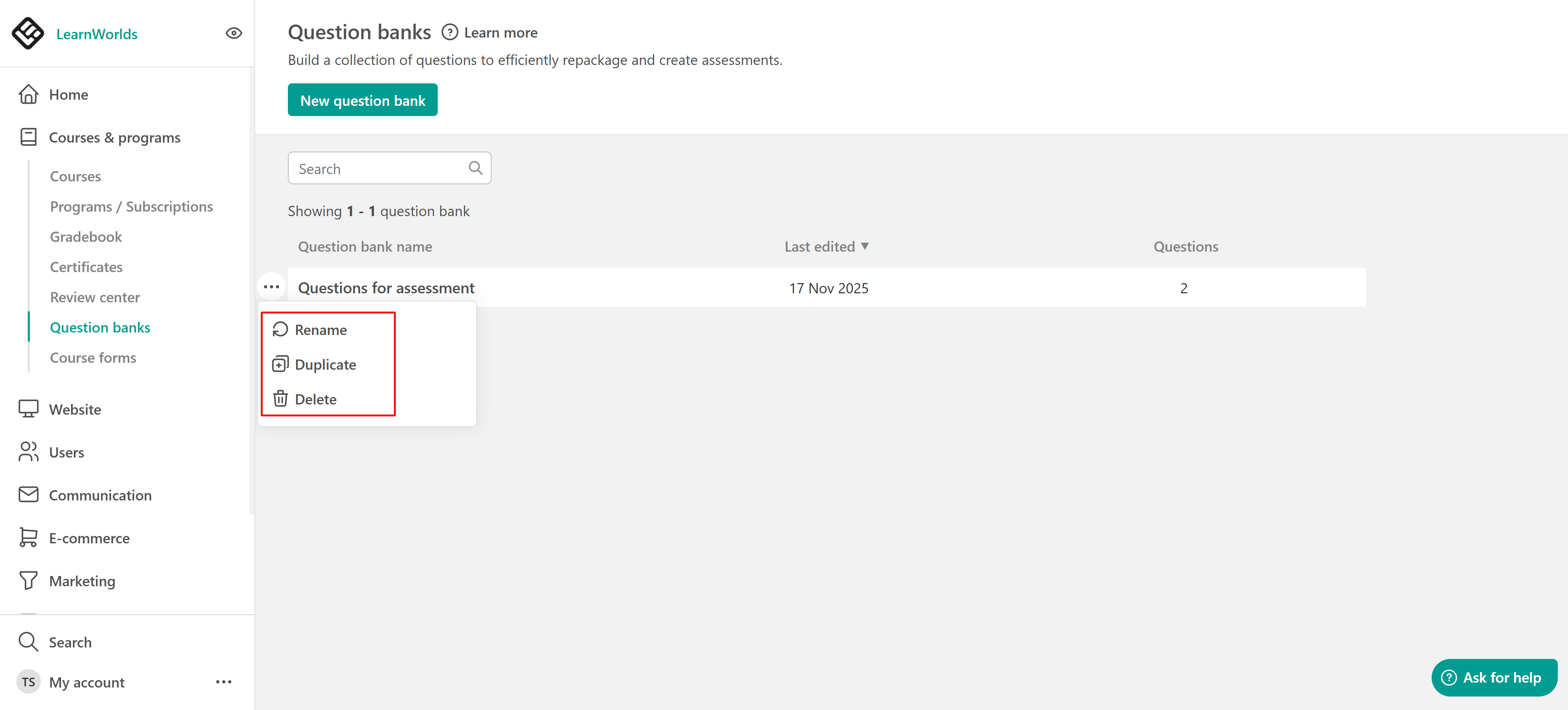
Task: Click the Marketing funnel icon
Action: tap(28, 581)
